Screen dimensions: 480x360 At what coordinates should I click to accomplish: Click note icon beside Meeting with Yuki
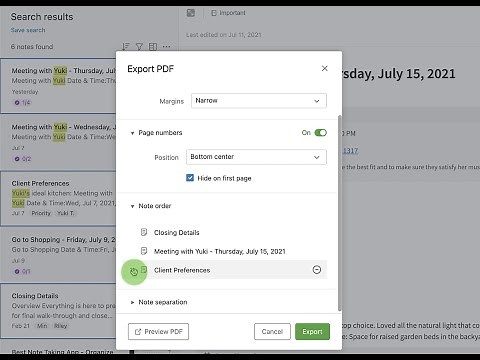pyautogui.click(x=144, y=251)
